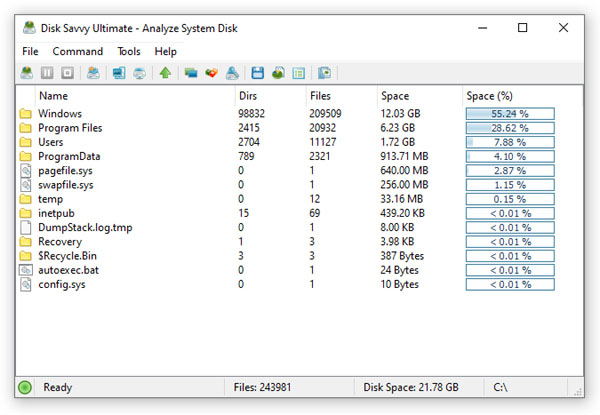This screenshot has height=415, width=600.
Task: Click the 20932 files value
Action: [323, 128]
